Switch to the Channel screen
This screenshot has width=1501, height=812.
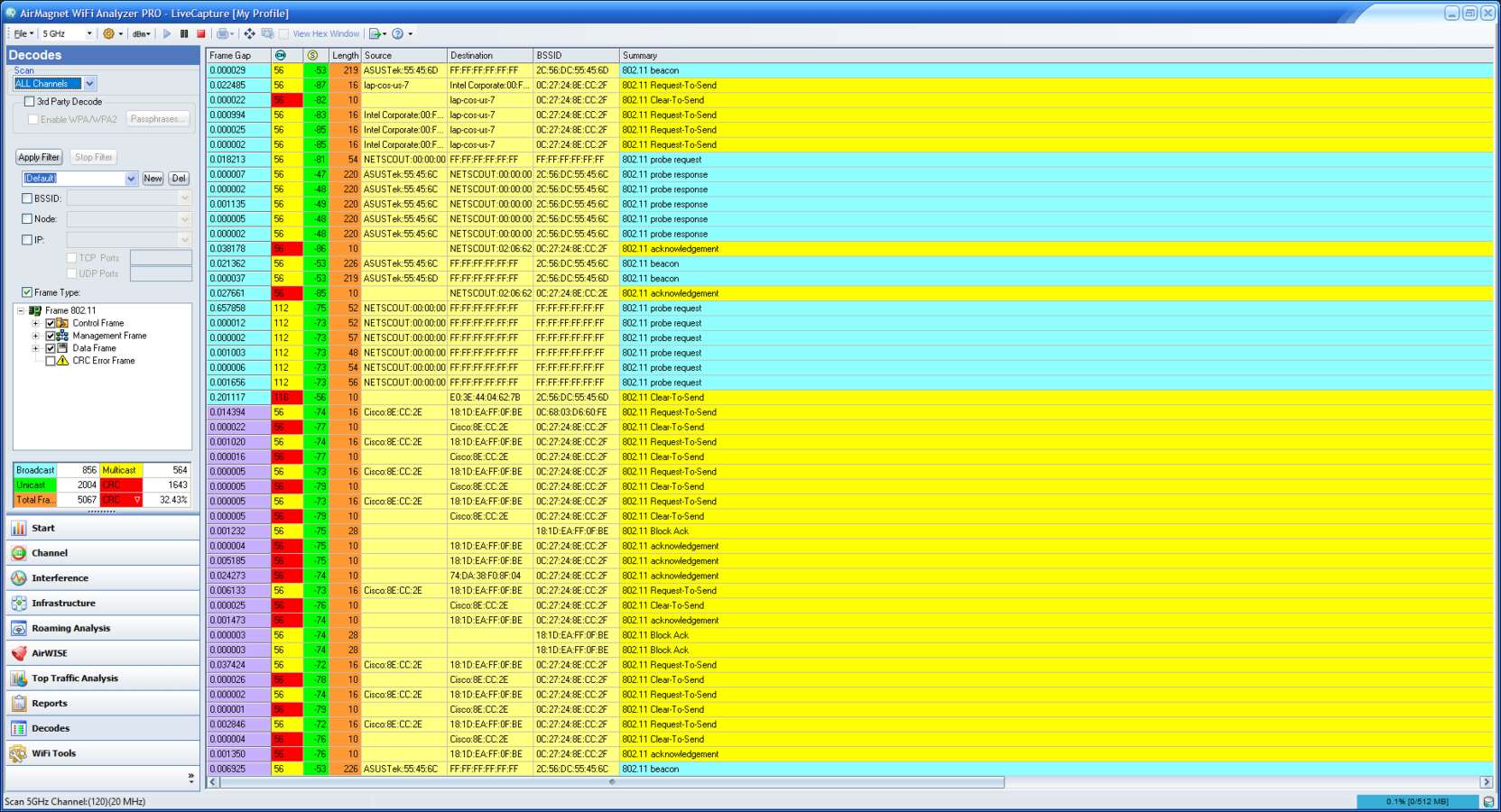click(x=103, y=553)
